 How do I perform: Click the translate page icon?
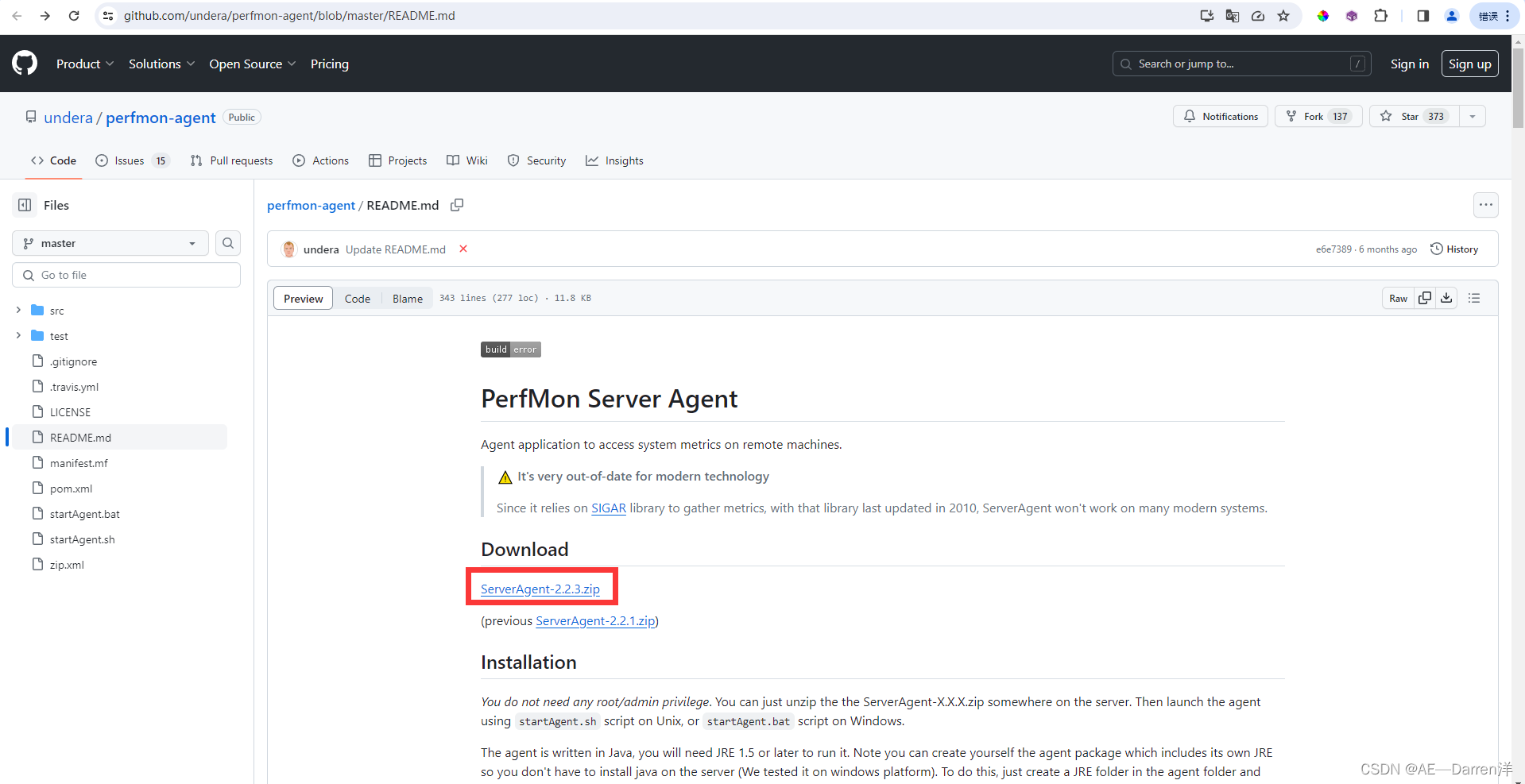[x=1233, y=16]
